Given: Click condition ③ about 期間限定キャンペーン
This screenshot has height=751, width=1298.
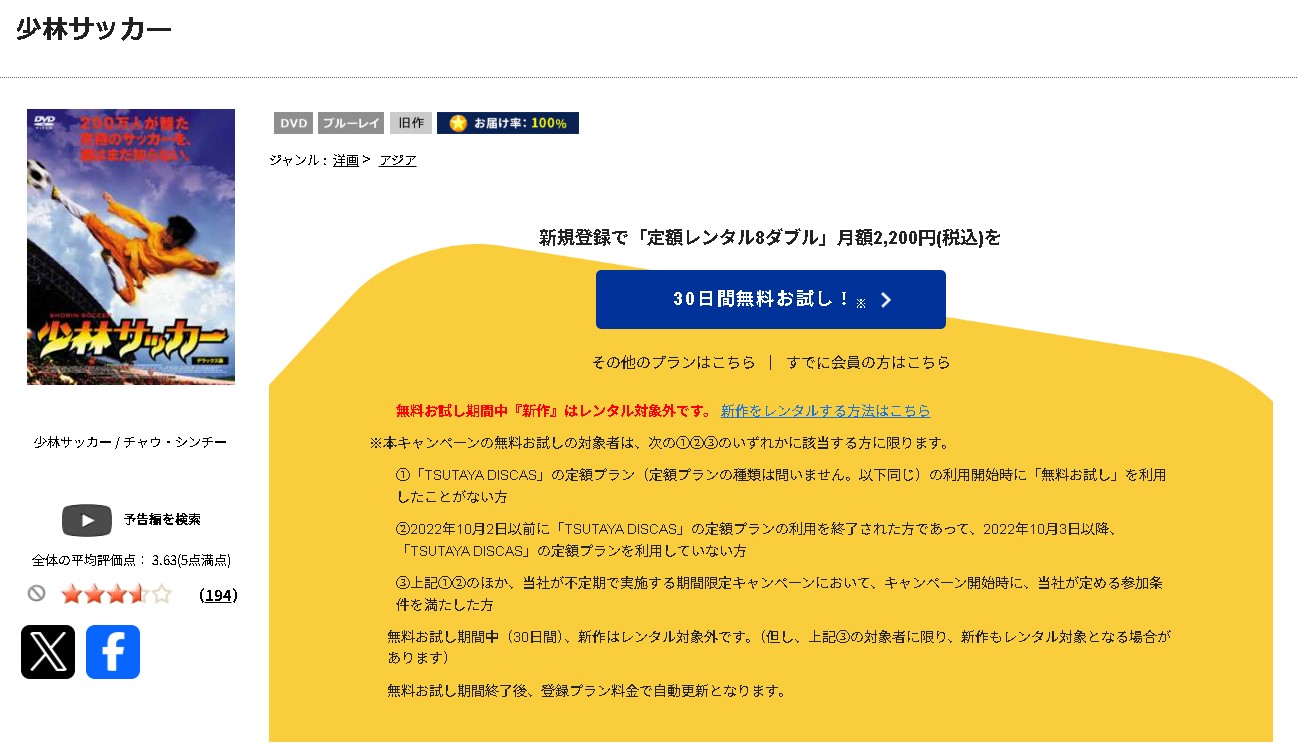Looking at the screenshot, I should click(779, 594).
